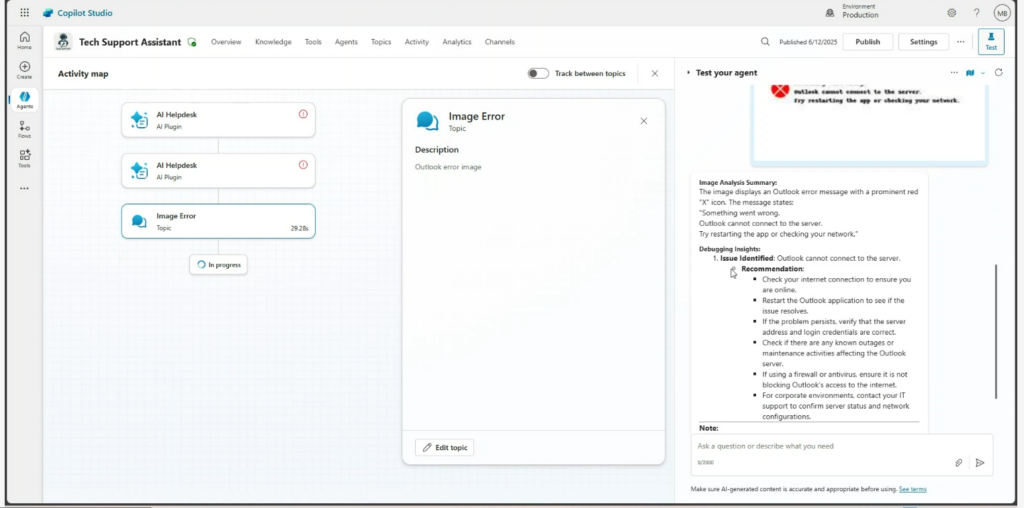Click the test chat vertical scrollbar
The height and width of the screenshot is (508, 1024).
pos(996,332)
